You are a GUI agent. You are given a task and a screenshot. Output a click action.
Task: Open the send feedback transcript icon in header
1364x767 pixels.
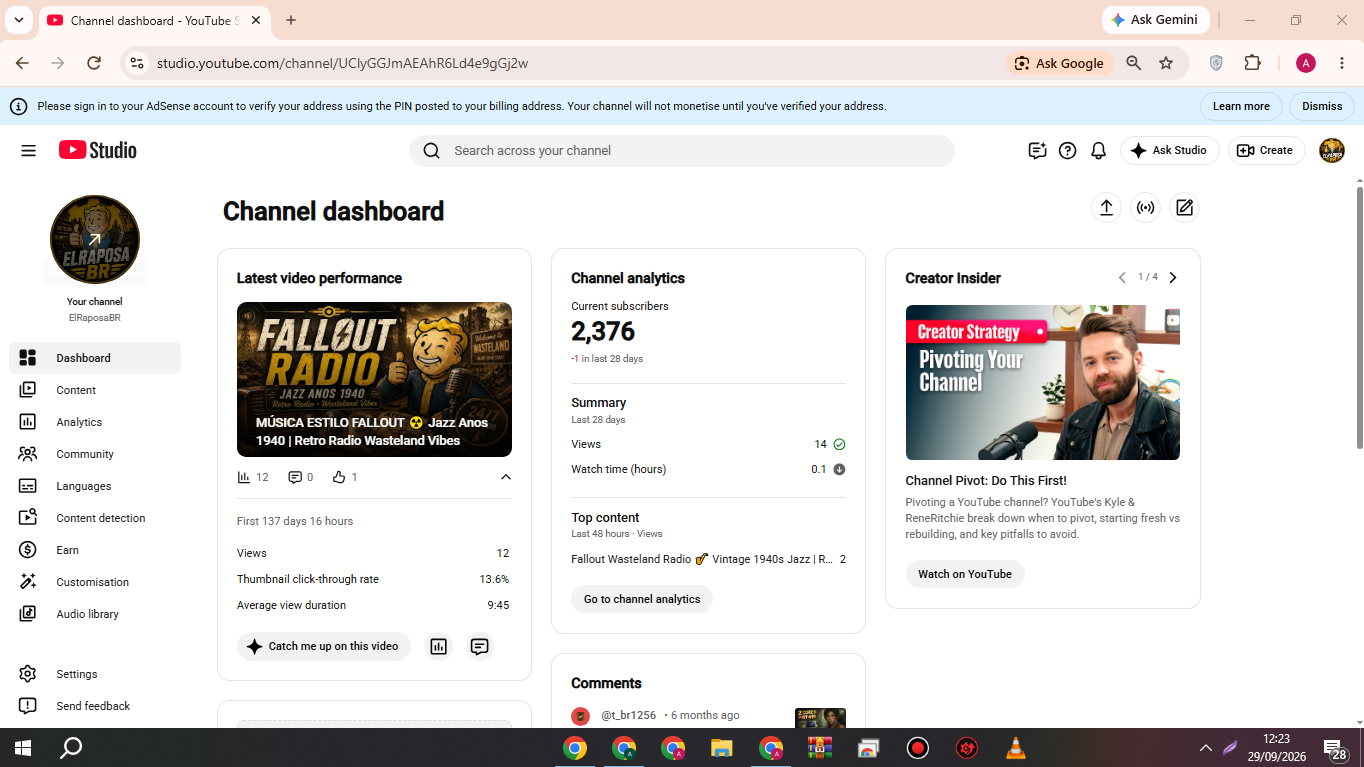[1037, 151]
